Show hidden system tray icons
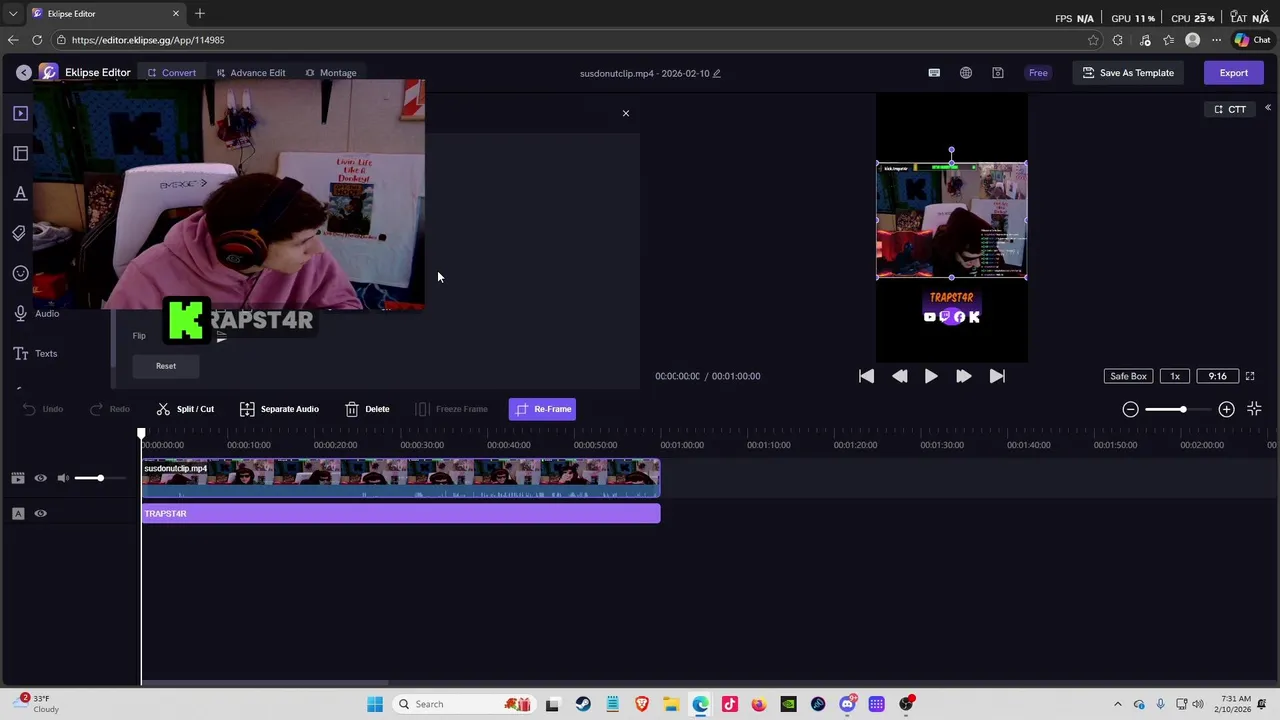 (x=1118, y=704)
